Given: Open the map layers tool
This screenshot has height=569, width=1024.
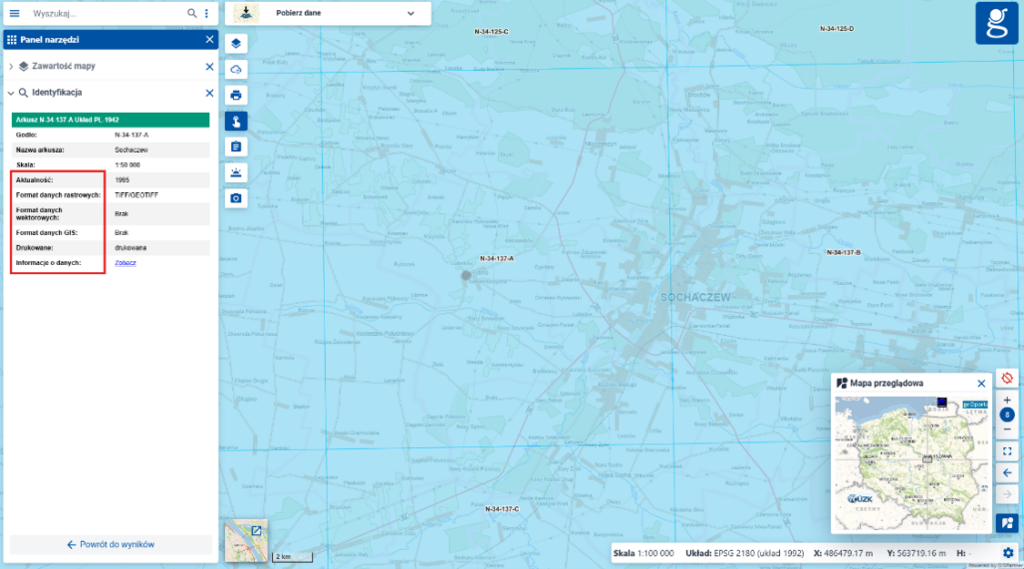Looking at the screenshot, I should (236, 43).
